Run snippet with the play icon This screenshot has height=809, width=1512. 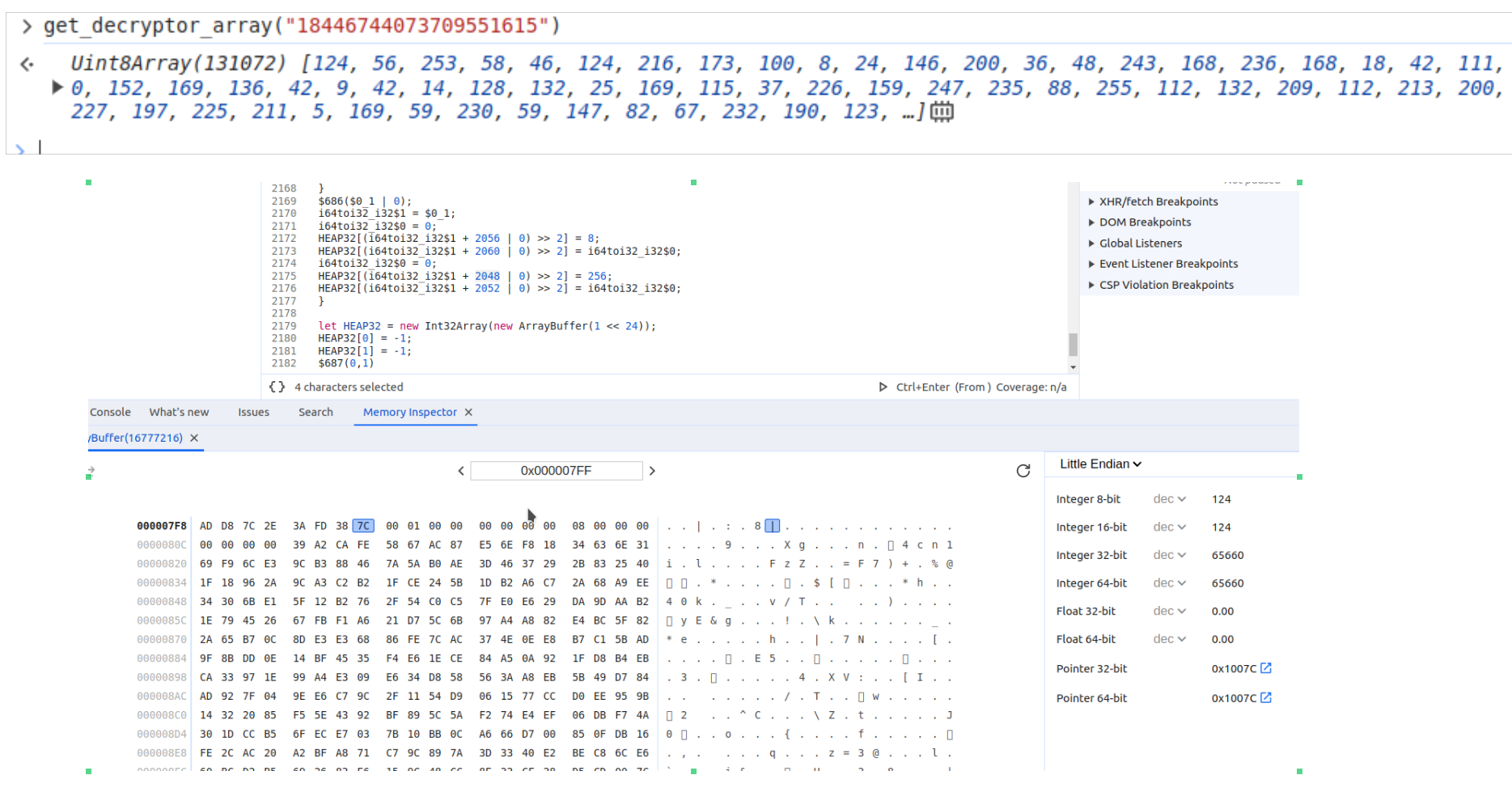[883, 387]
